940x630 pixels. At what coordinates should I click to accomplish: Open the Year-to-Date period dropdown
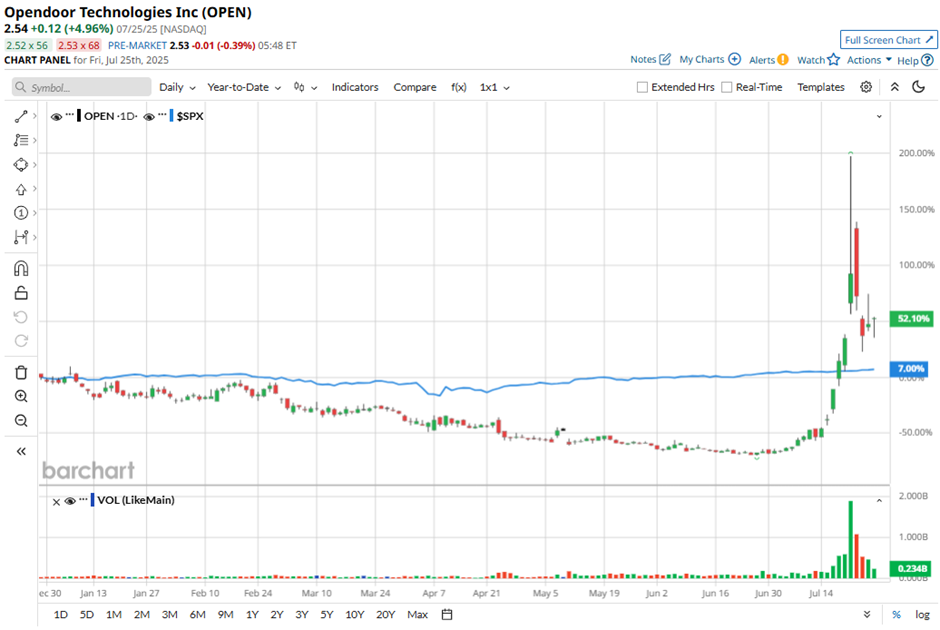pyautogui.click(x=244, y=88)
